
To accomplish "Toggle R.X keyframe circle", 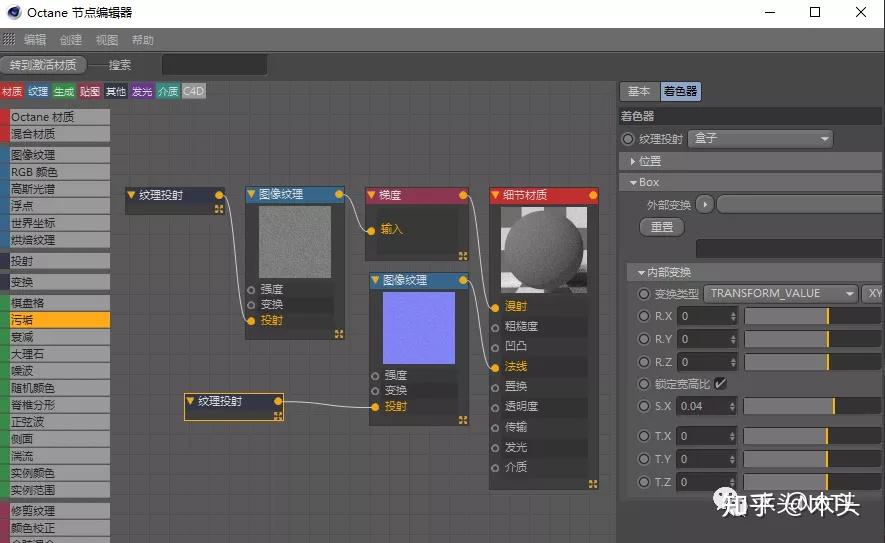I will point(644,316).
